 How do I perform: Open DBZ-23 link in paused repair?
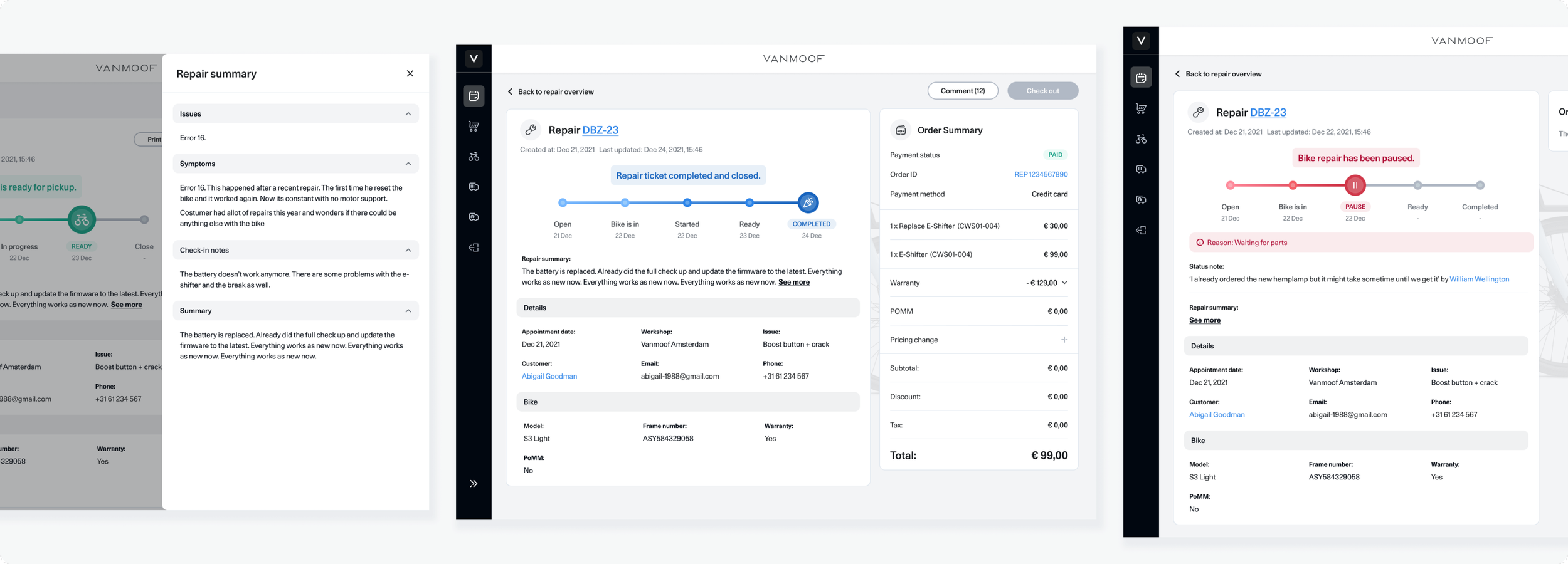[1268, 112]
